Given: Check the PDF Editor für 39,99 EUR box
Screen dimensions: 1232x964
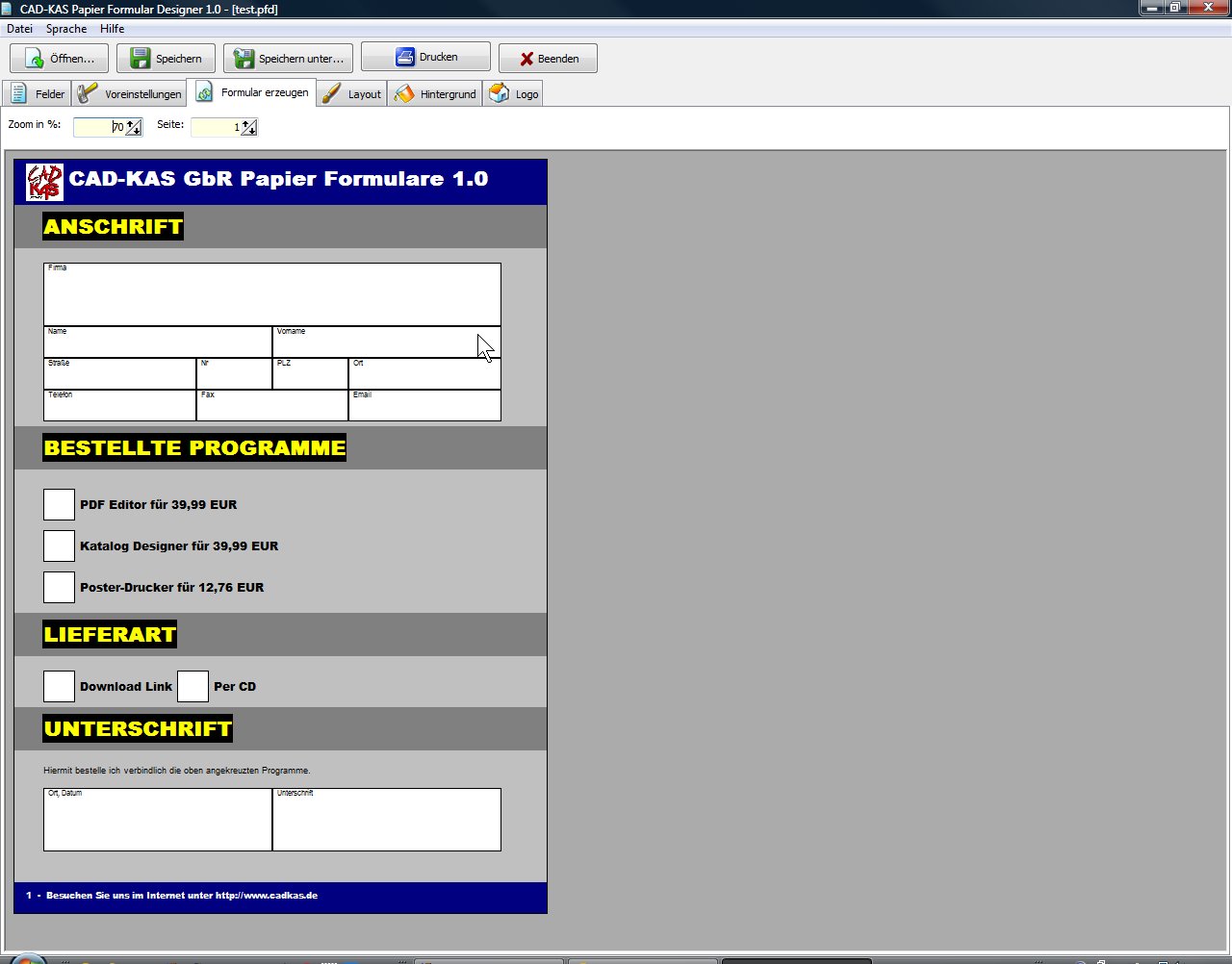Looking at the screenshot, I should 59,504.
